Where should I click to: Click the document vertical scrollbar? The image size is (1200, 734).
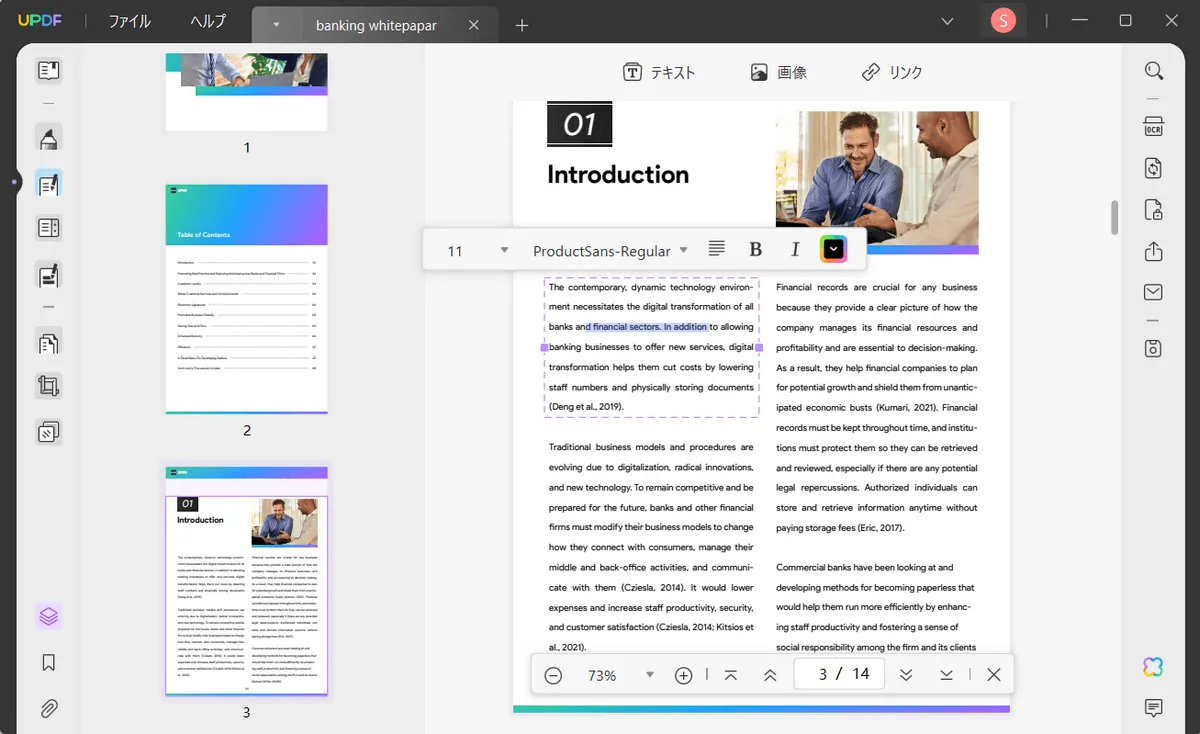[1114, 216]
